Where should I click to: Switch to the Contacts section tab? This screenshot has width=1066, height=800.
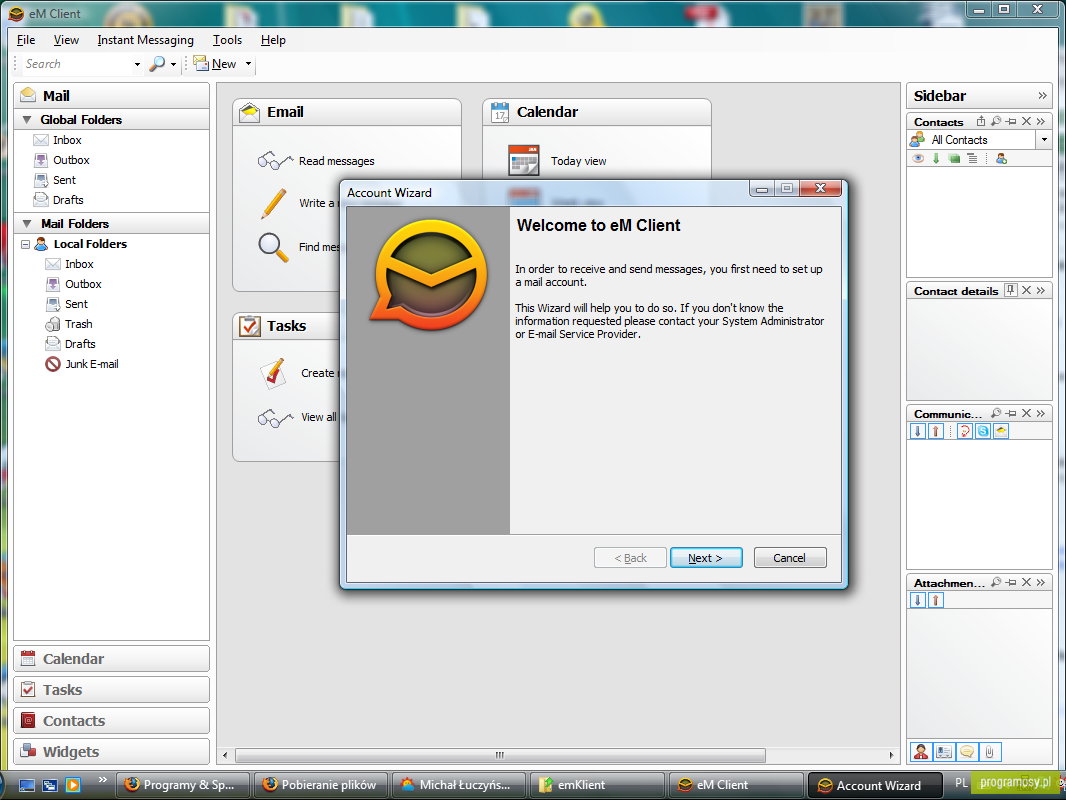[111, 720]
